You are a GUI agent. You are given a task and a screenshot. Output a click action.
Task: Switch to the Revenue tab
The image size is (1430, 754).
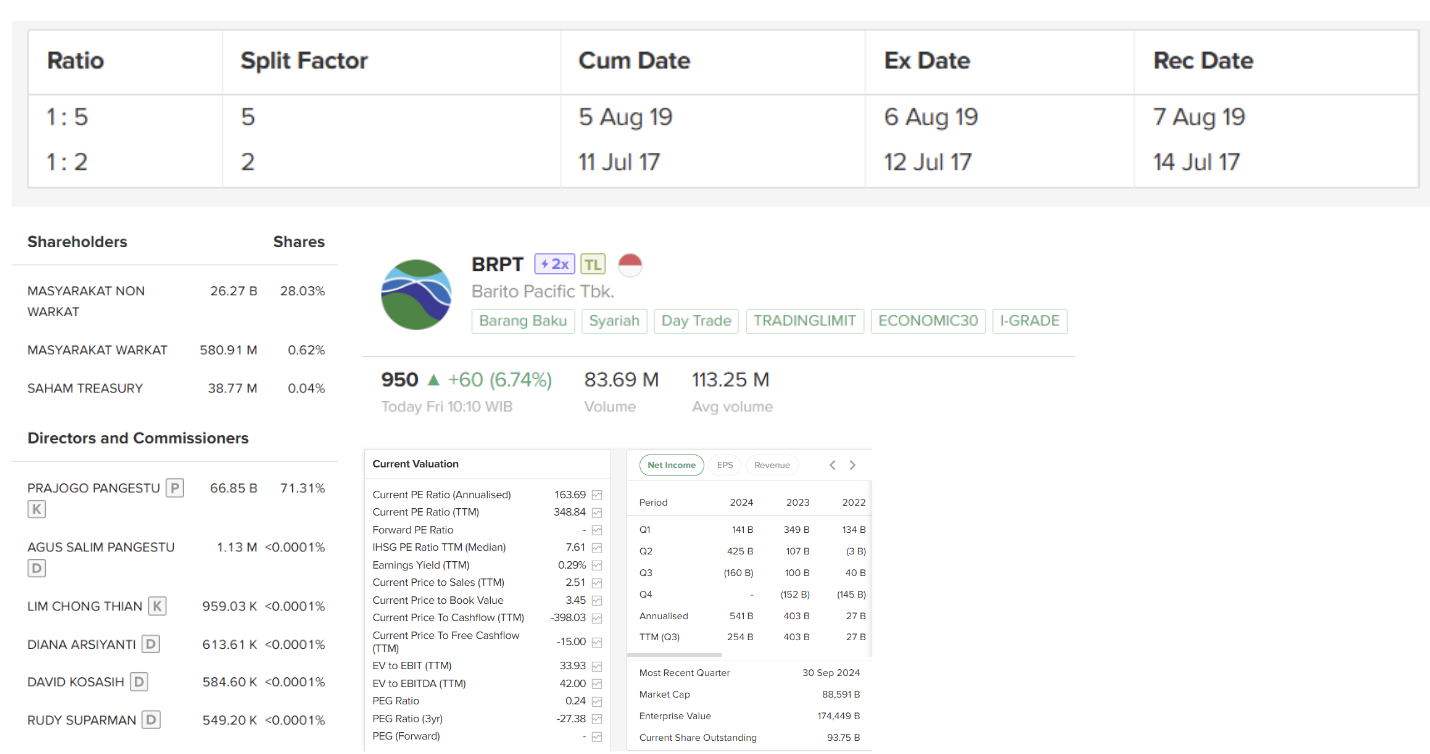click(772, 465)
